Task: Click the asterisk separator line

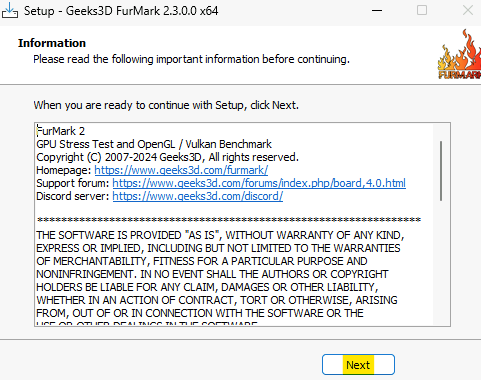Action: pyautogui.click(x=229, y=220)
